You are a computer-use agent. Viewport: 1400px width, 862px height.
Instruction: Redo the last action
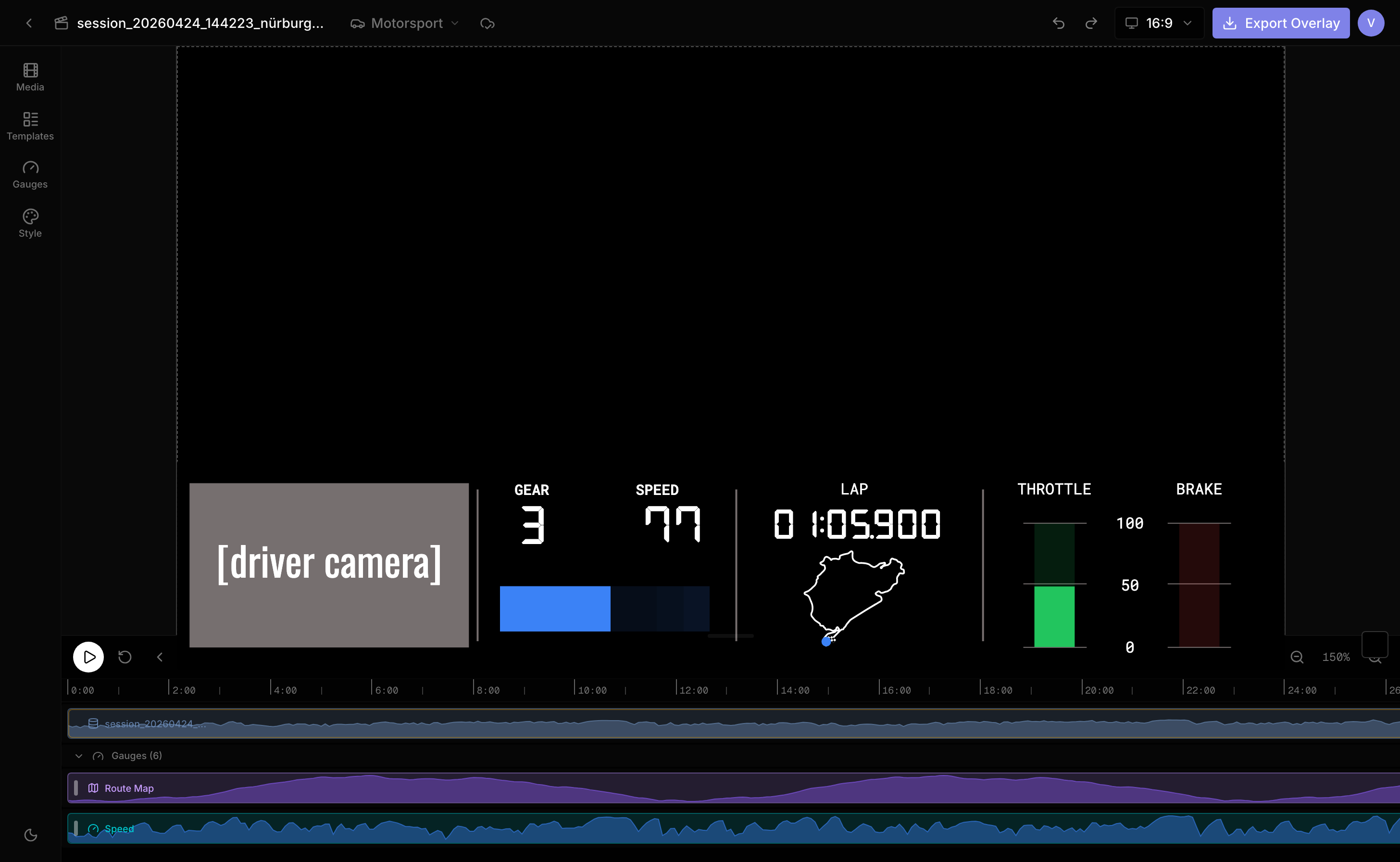click(x=1091, y=24)
